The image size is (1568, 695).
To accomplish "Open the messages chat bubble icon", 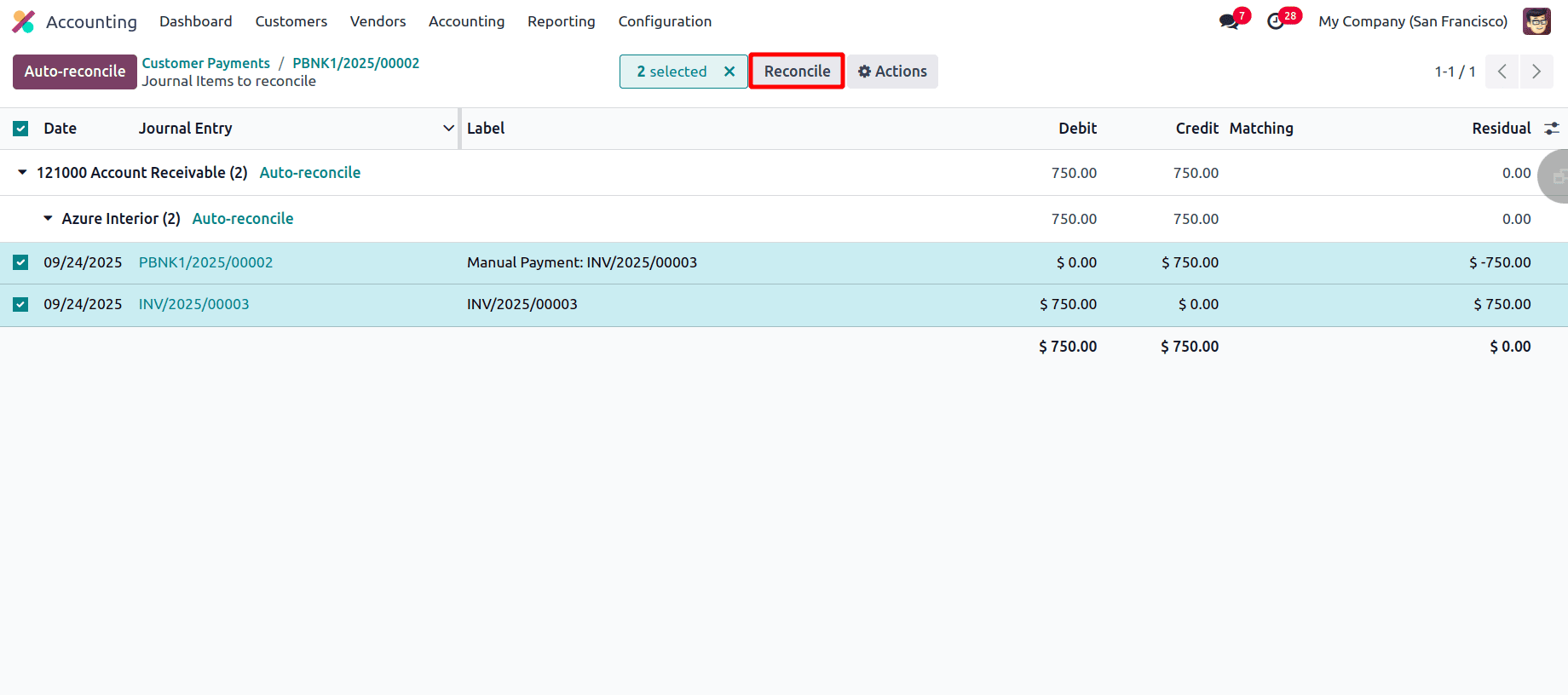I will click(1229, 21).
